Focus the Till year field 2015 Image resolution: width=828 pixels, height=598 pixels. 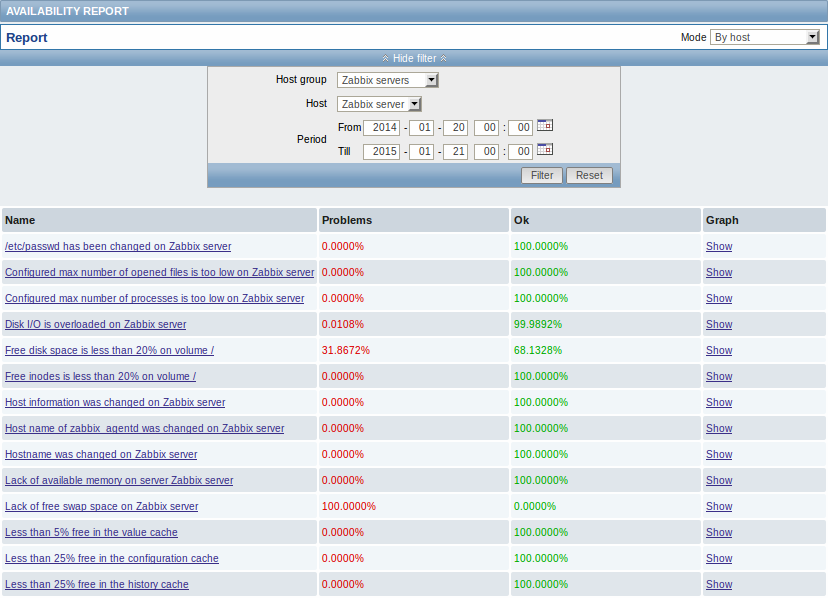point(381,152)
